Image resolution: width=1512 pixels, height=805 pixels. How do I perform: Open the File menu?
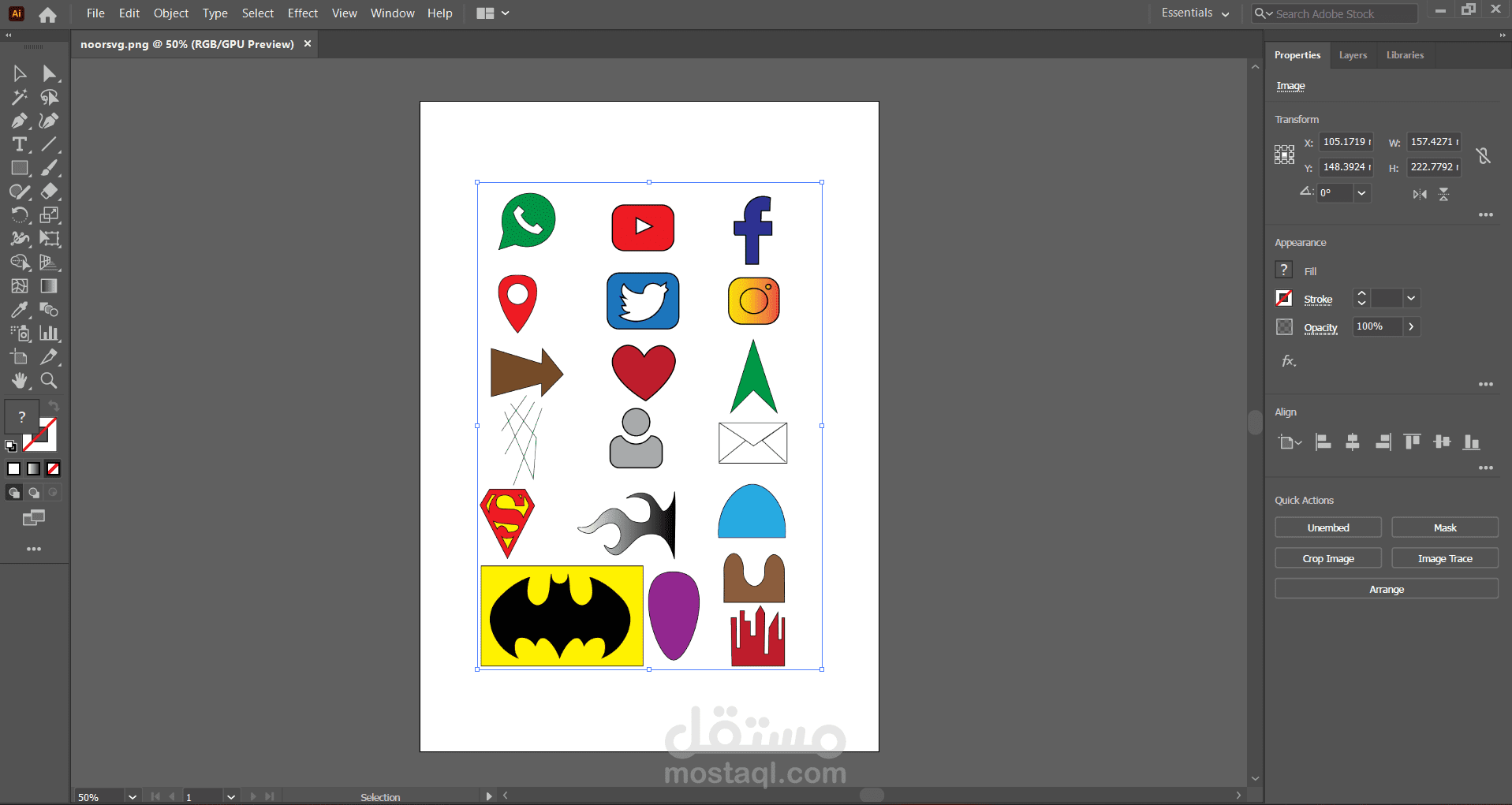[x=95, y=13]
